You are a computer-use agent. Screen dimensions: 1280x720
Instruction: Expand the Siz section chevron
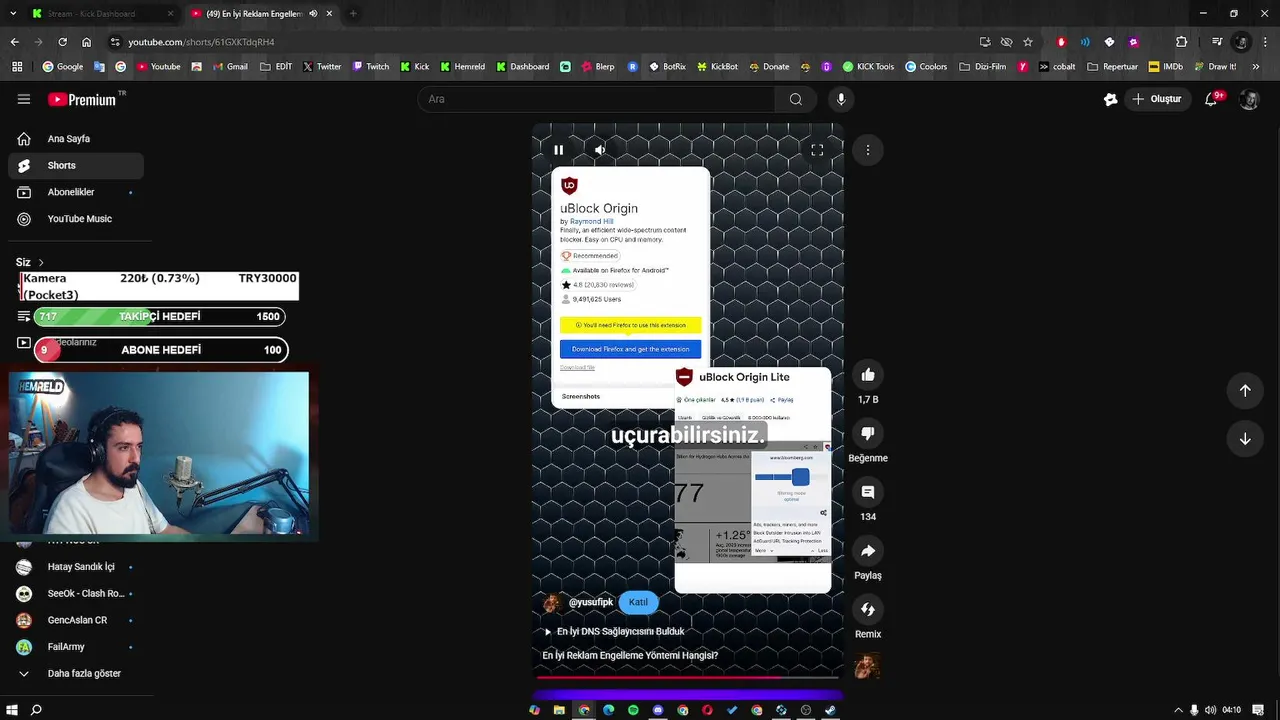pyautogui.click(x=41, y=262)
